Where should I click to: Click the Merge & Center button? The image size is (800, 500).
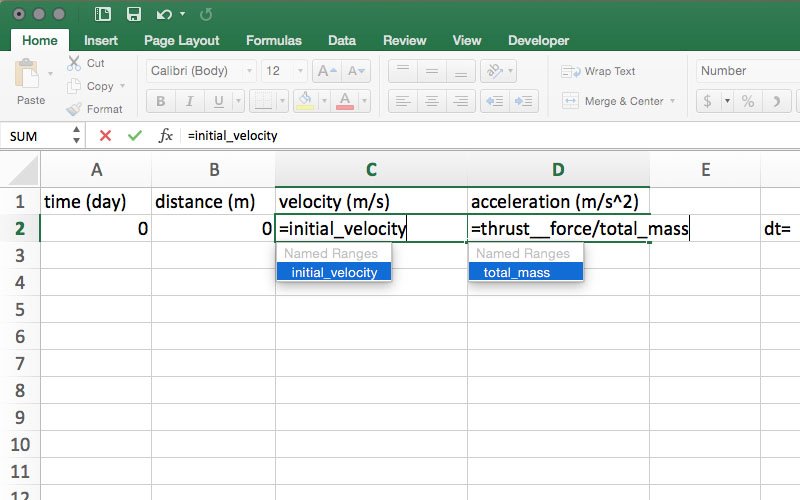tap(613, 101)
